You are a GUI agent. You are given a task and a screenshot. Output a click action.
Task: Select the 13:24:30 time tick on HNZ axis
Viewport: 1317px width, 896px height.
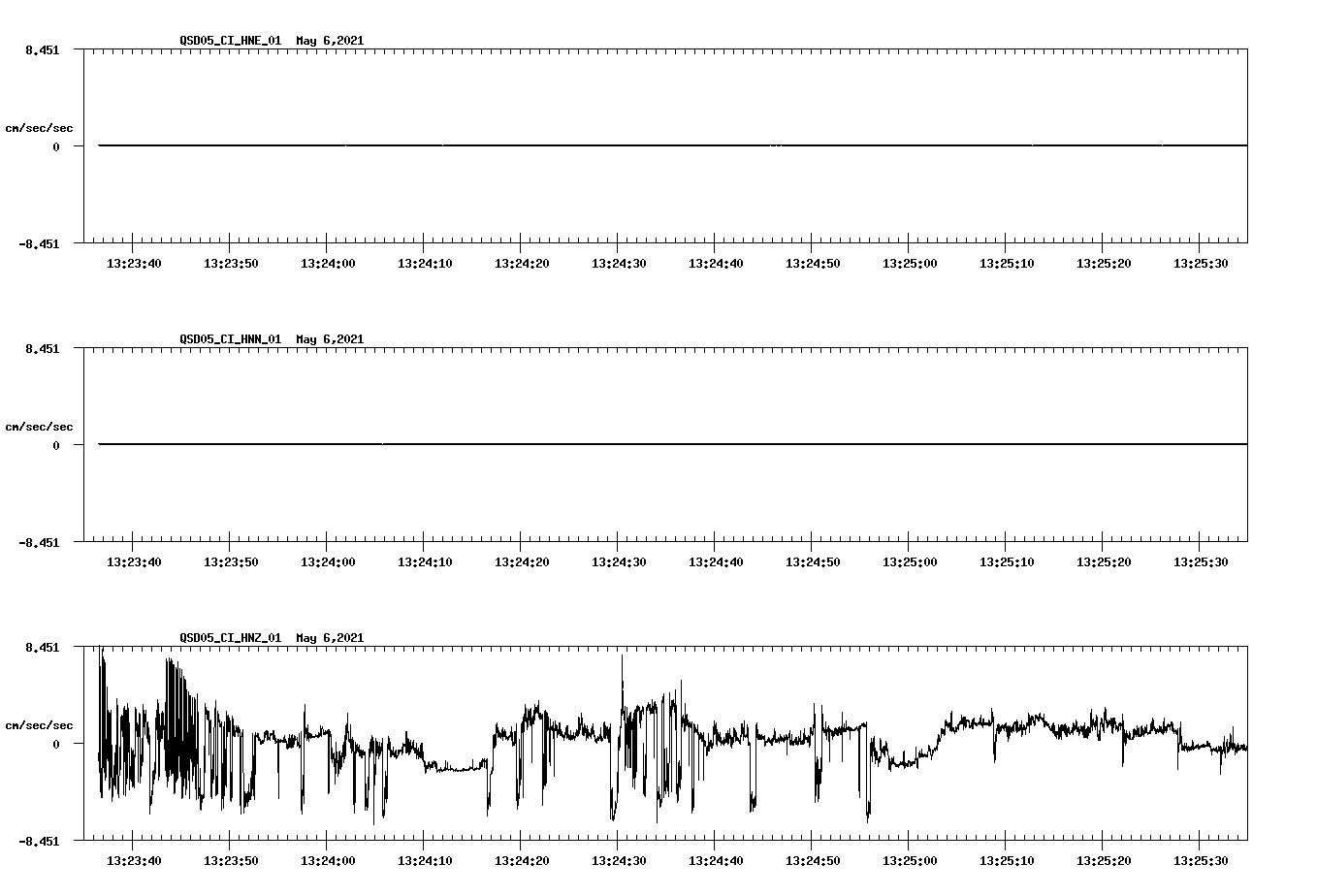pos(621,858)
